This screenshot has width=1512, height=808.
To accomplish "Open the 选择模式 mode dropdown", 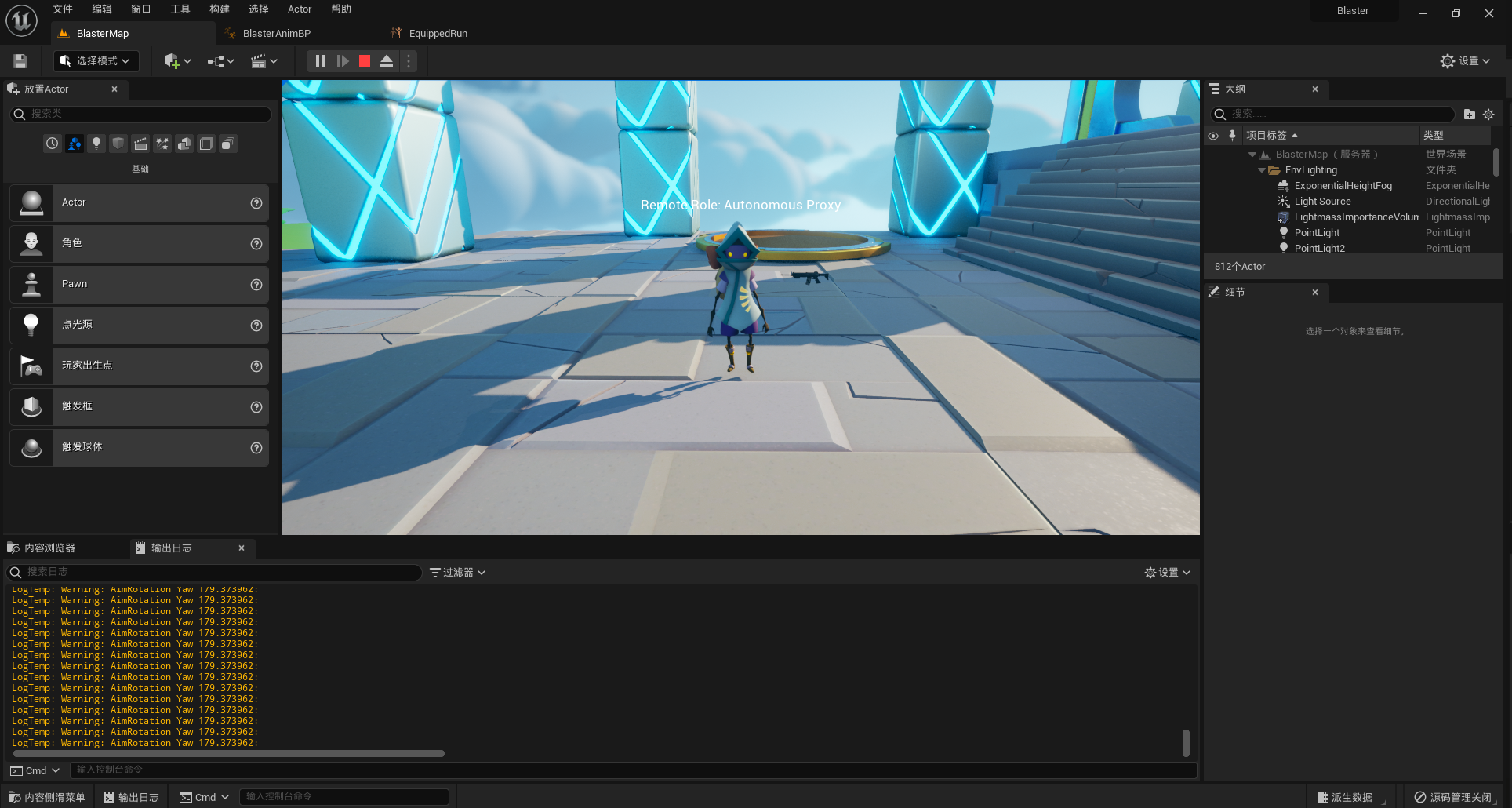I will tap(96, 61).
